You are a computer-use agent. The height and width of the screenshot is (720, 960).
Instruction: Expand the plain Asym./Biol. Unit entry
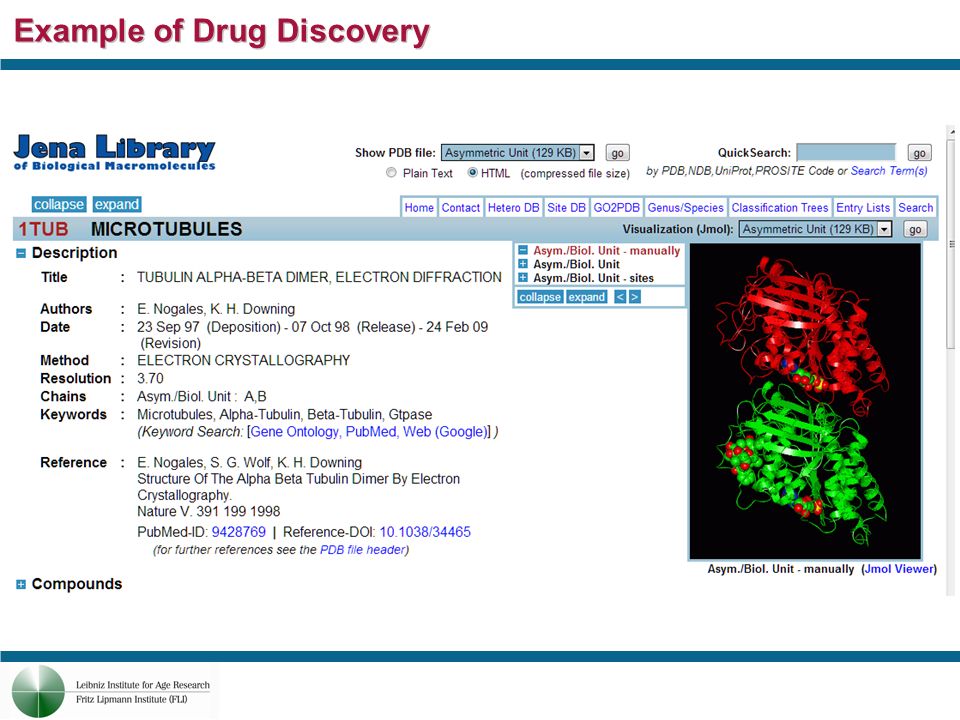[523, 264]
